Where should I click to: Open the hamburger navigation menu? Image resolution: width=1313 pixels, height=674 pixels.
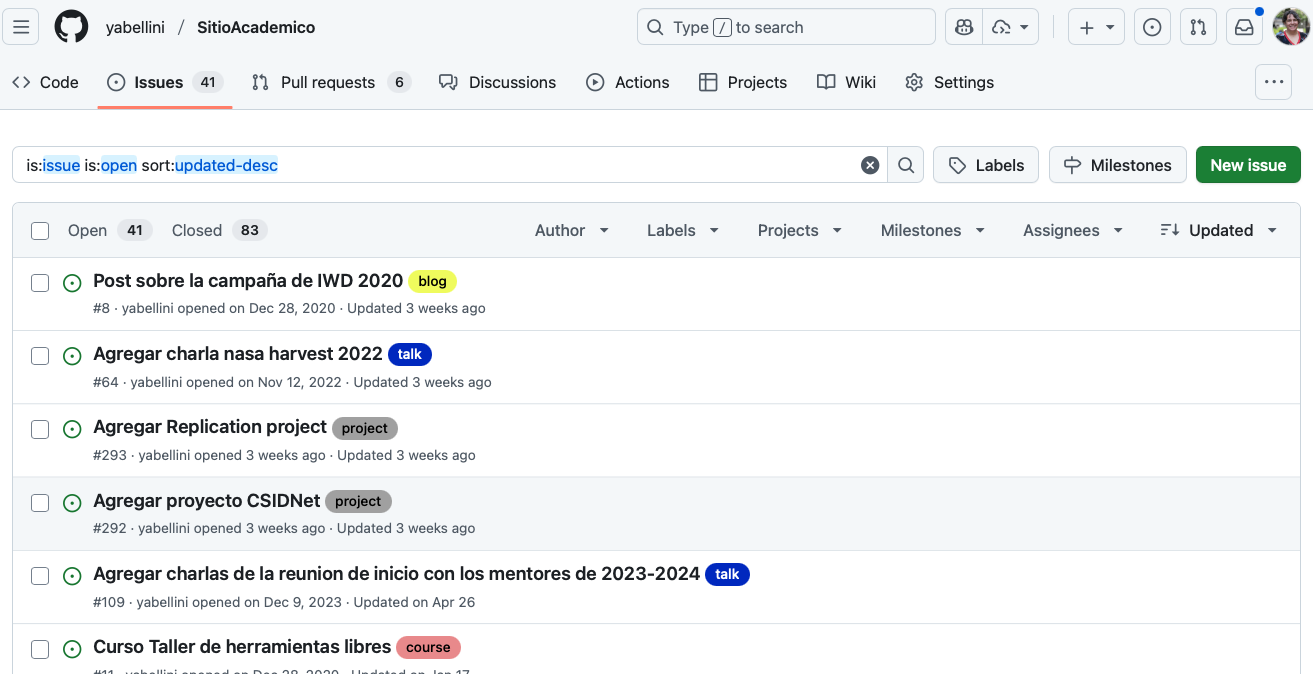21,27
